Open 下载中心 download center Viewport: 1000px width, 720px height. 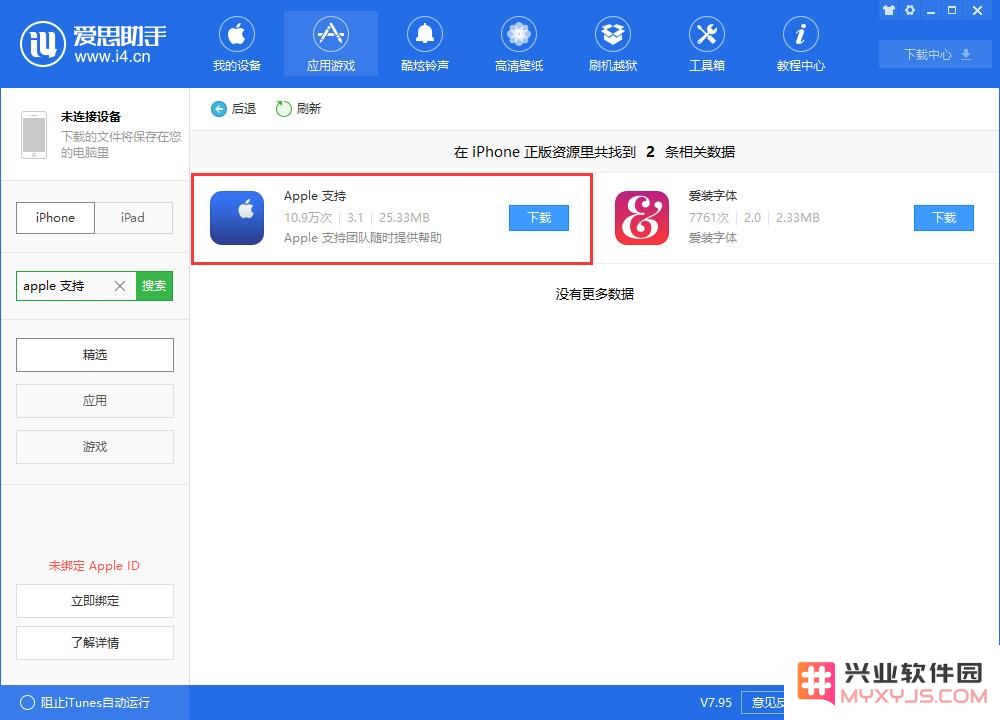click(x=936, y=54)
